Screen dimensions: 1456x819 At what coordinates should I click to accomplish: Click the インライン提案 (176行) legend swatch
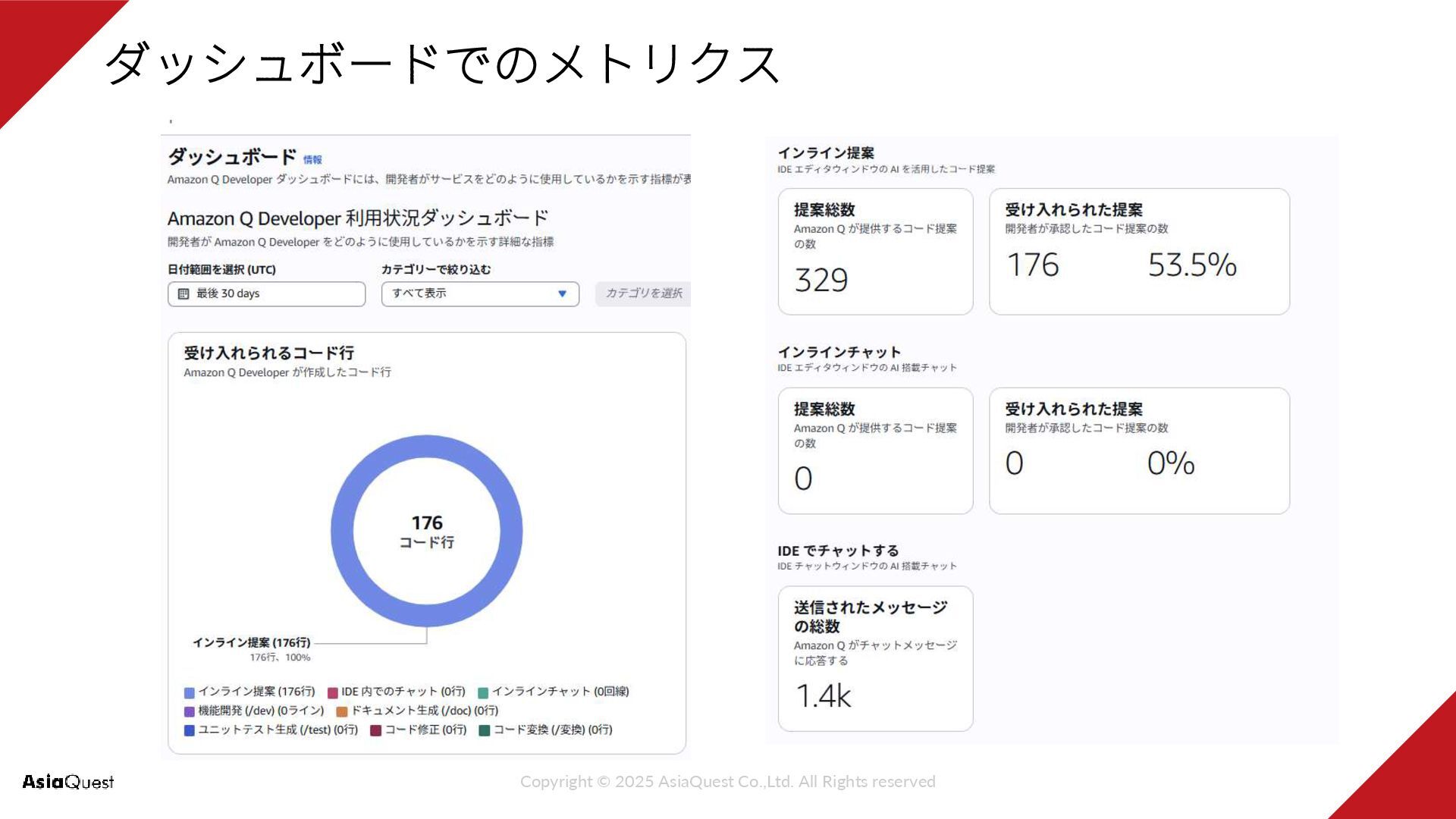tap(190, 692)
